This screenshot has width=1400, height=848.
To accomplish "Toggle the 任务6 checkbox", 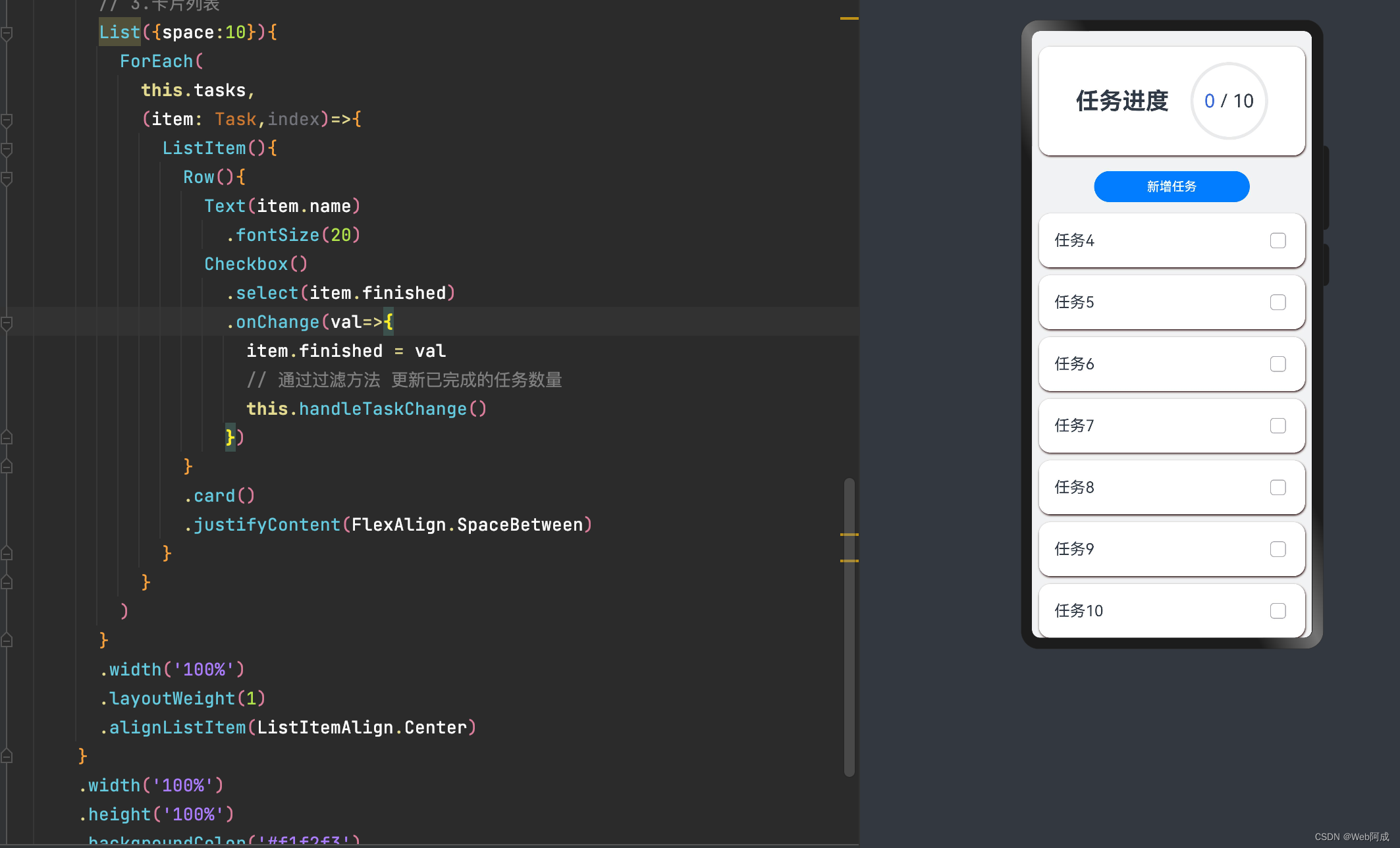I will pos(1278,364).
